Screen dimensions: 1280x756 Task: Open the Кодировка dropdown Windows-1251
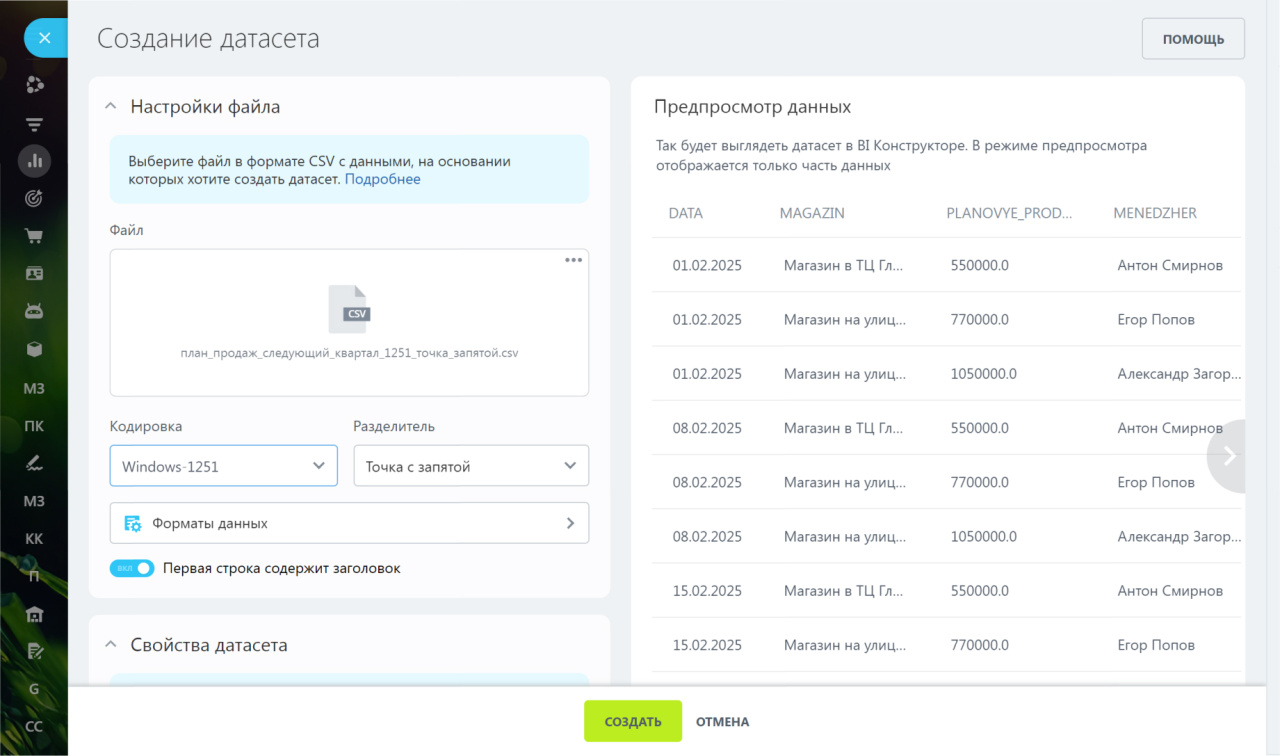[x=223, y=466]
